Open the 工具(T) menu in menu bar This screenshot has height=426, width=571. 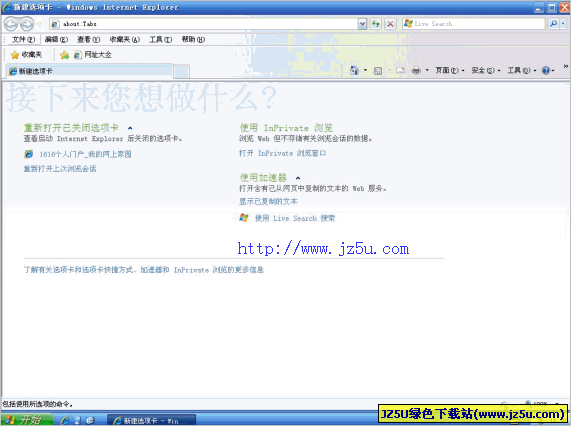click(x=161, y=39)
